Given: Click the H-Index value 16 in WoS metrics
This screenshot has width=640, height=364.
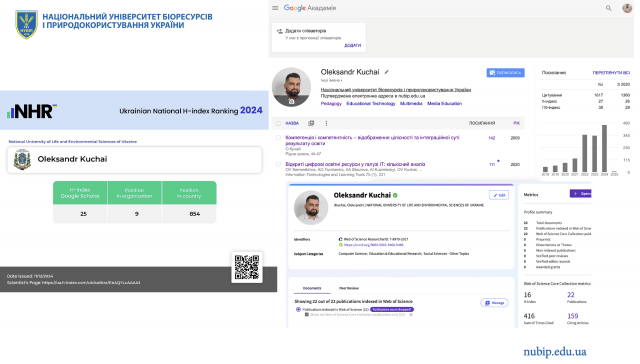Looking at the screenshot, I should click(527, 295).
